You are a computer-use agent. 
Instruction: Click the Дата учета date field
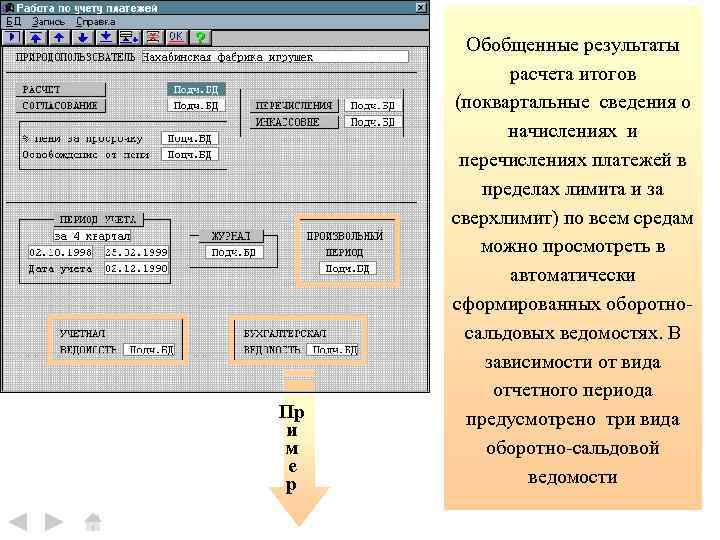[x=136, y=269]
